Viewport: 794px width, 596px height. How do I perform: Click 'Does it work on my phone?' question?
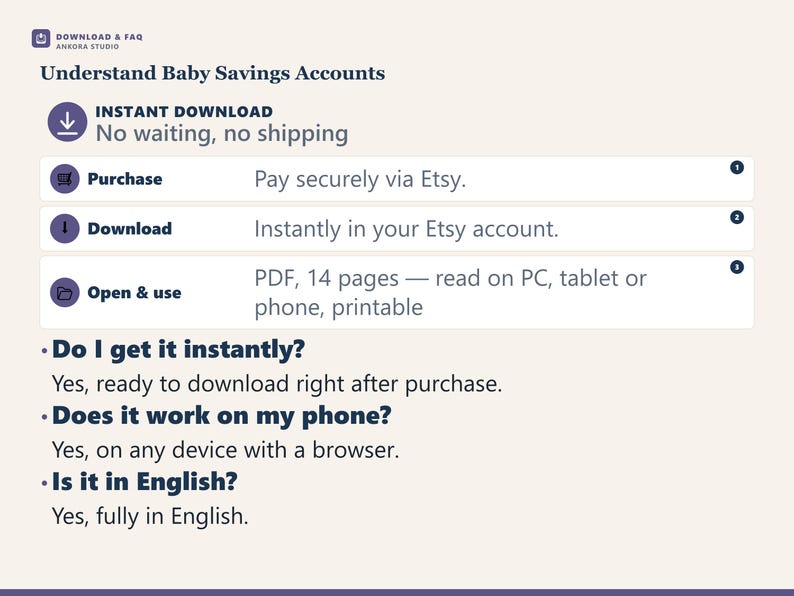pos(222,416)
